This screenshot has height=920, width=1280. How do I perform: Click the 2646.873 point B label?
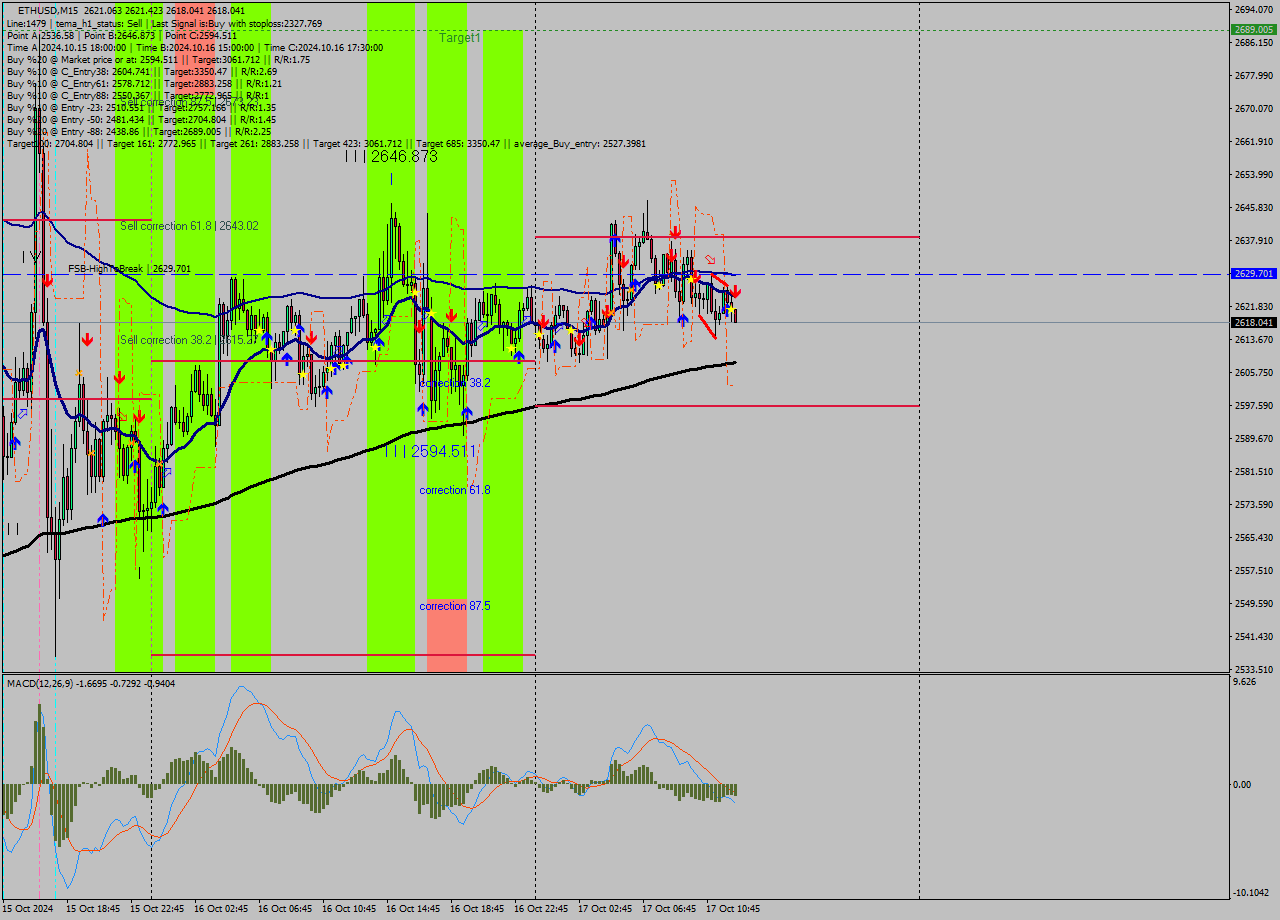(392, 157)
